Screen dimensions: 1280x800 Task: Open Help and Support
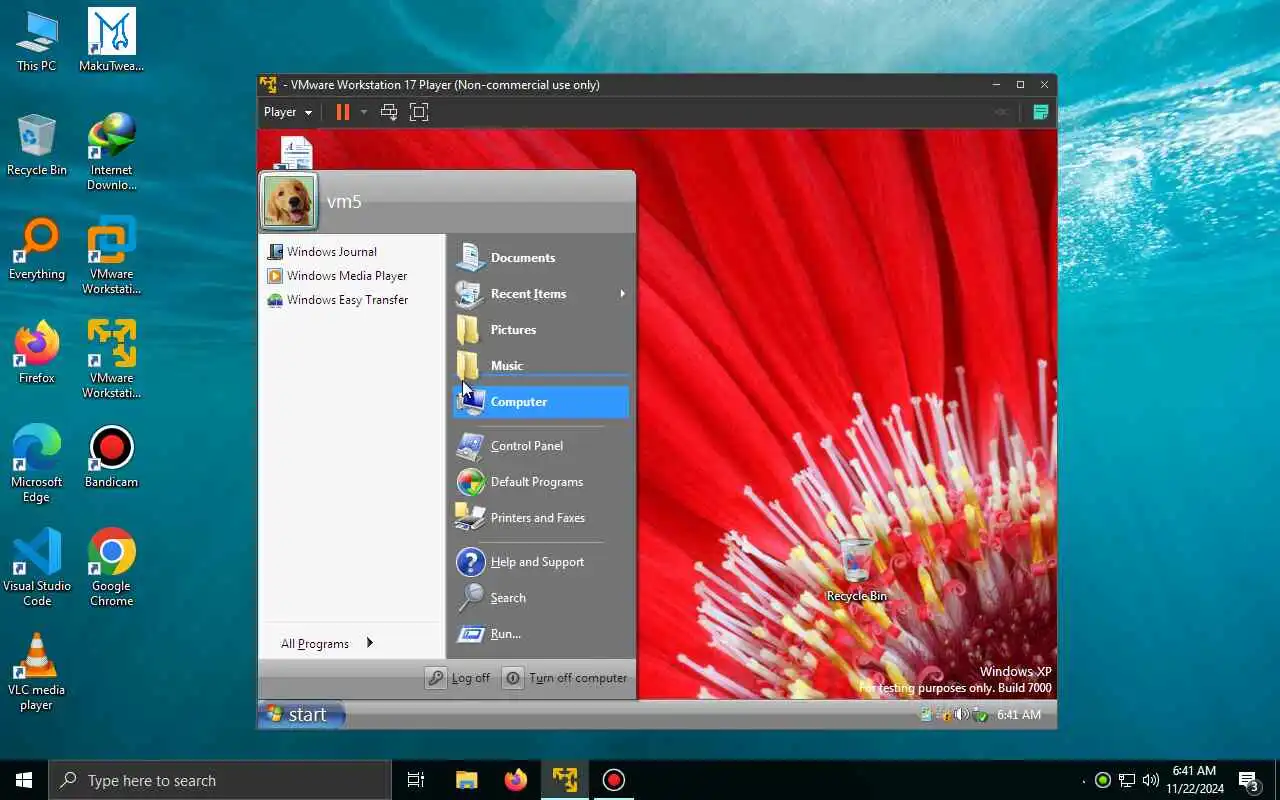pos(541,562)
